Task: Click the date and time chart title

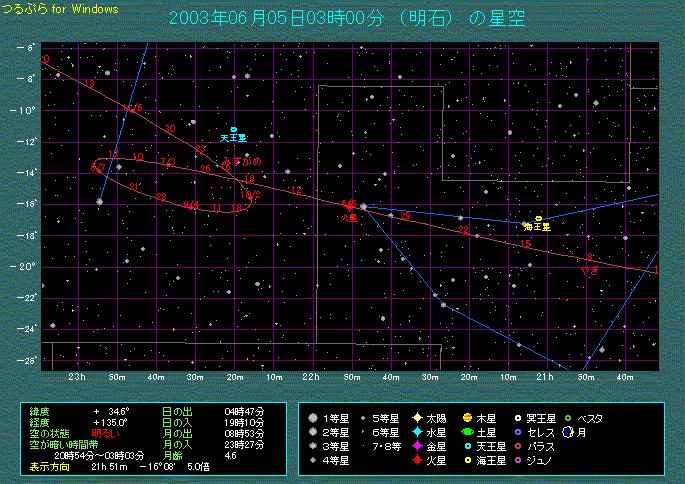Action: (x=345, y=19)
